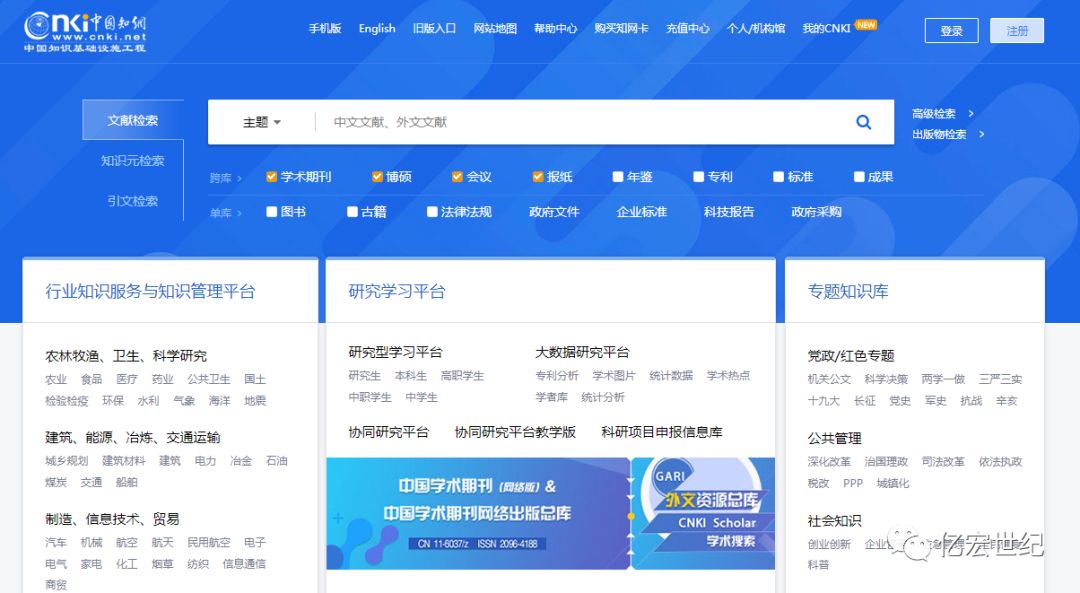This screenshot has width=1080, height=593.
Task: Disable the 学术期刊 checkbox
Action: pyautogui.click(x=270, y=176)
